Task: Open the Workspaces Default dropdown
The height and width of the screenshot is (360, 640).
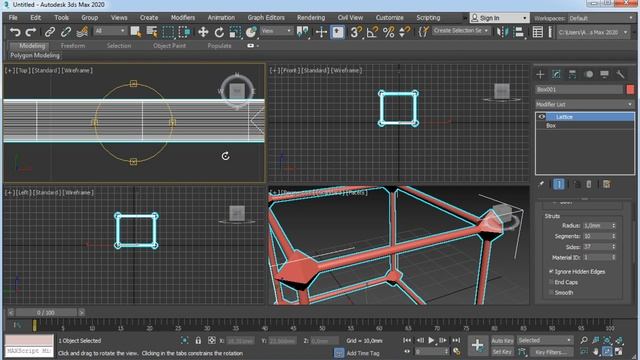Action: click(x=602, y=18)
